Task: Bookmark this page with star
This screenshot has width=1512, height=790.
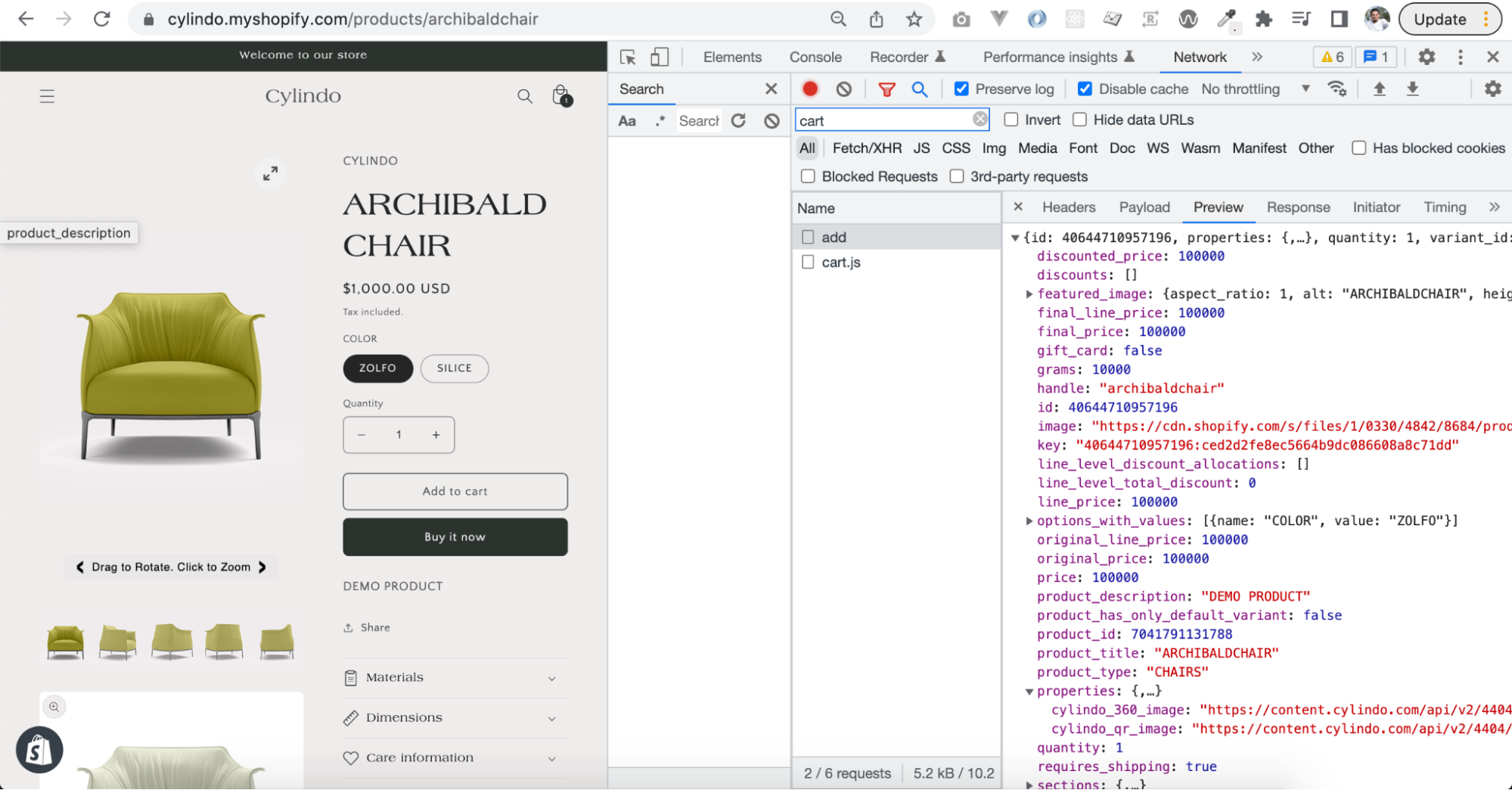Action: tap(914, 19)
